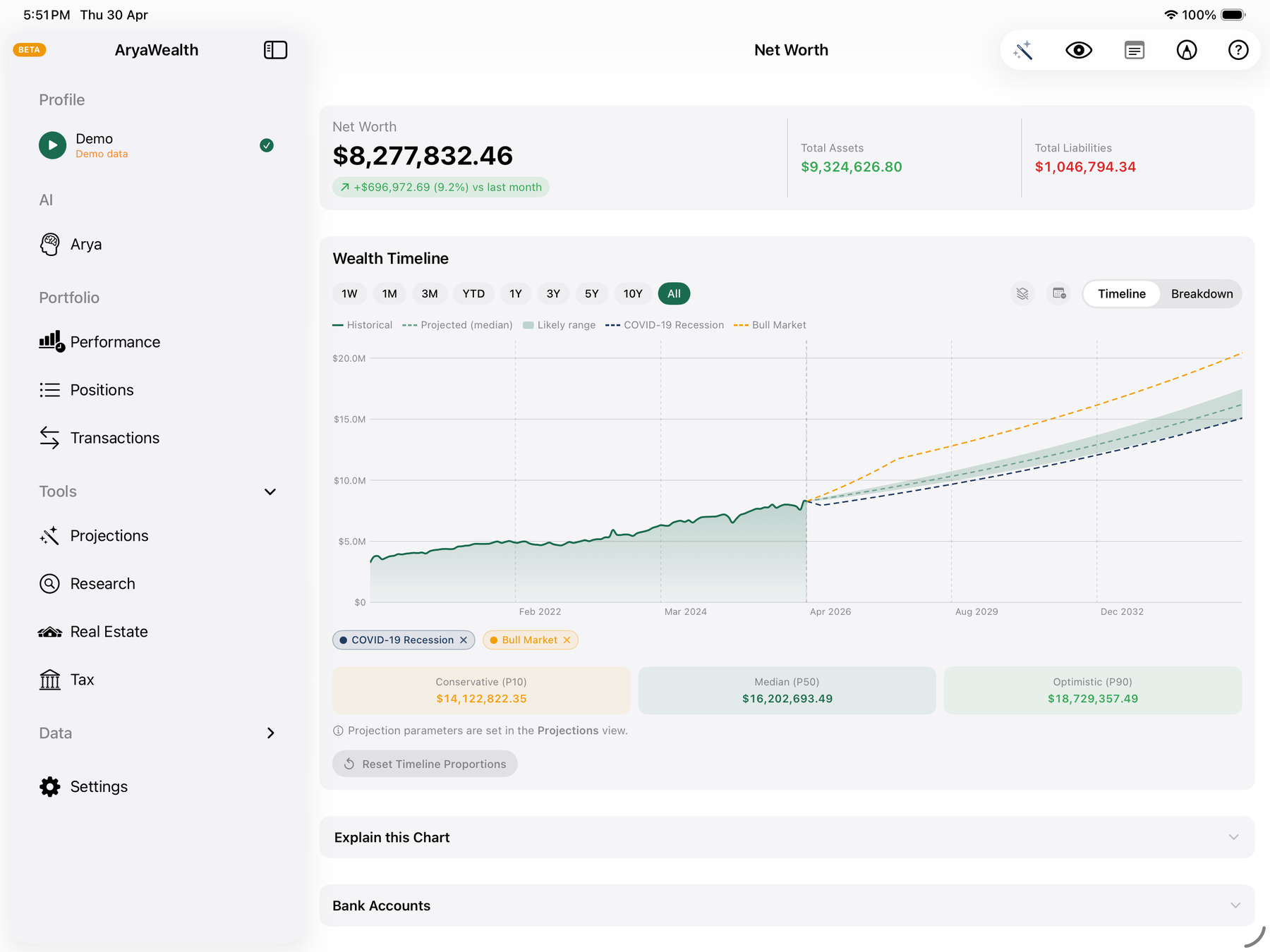1270x952 pixels.
Task: Collapse the sidebar with the panel icon
Action: [275, 50]
